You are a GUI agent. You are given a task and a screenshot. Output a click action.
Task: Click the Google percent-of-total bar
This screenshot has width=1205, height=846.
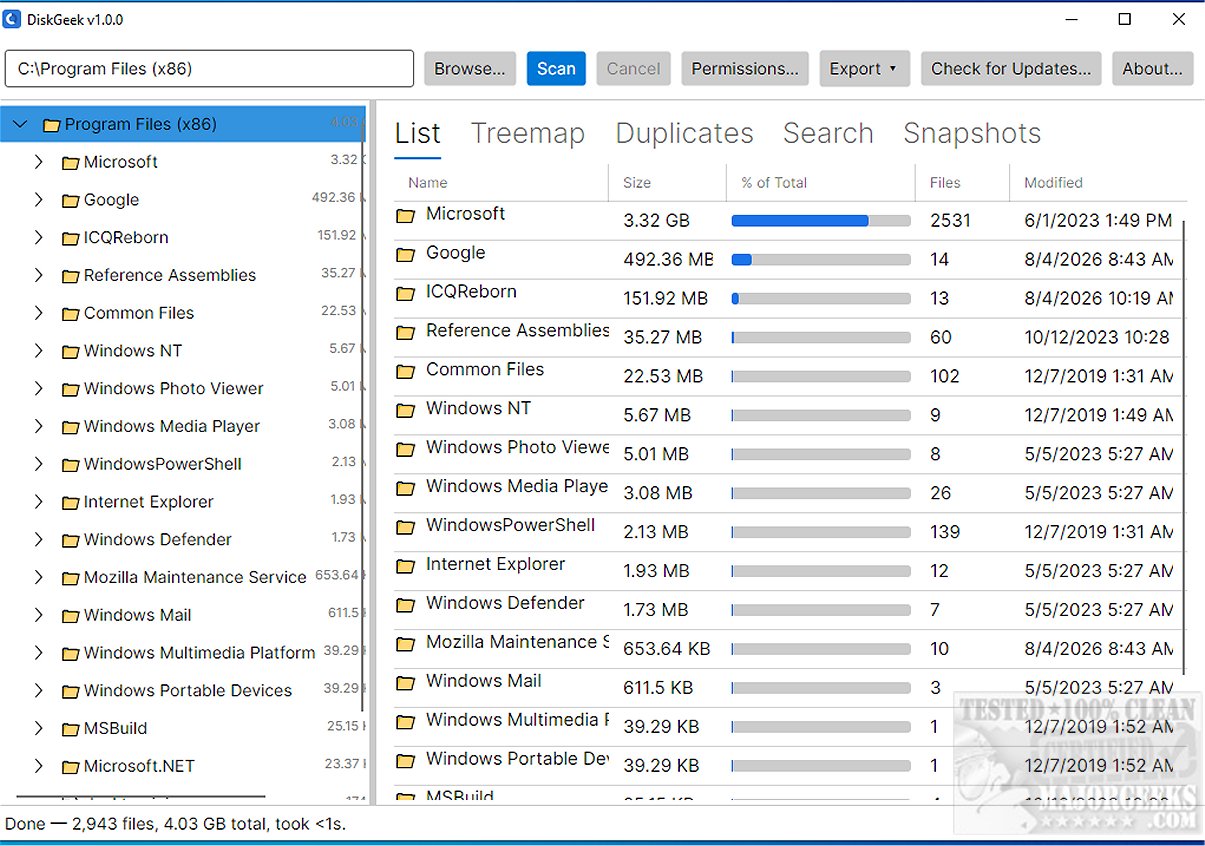(821, 260)
